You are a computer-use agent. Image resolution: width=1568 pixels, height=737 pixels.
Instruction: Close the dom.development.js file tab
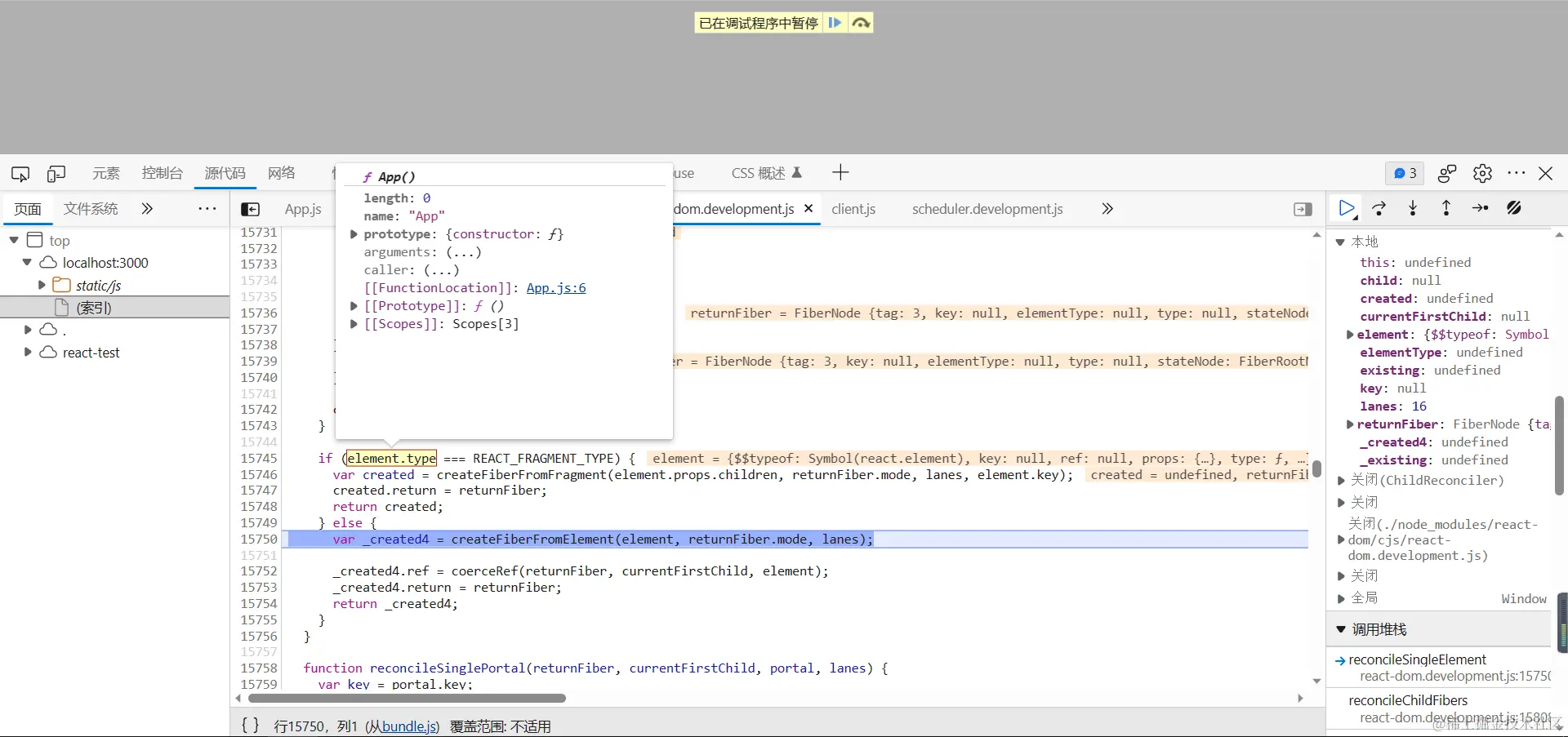808,208
